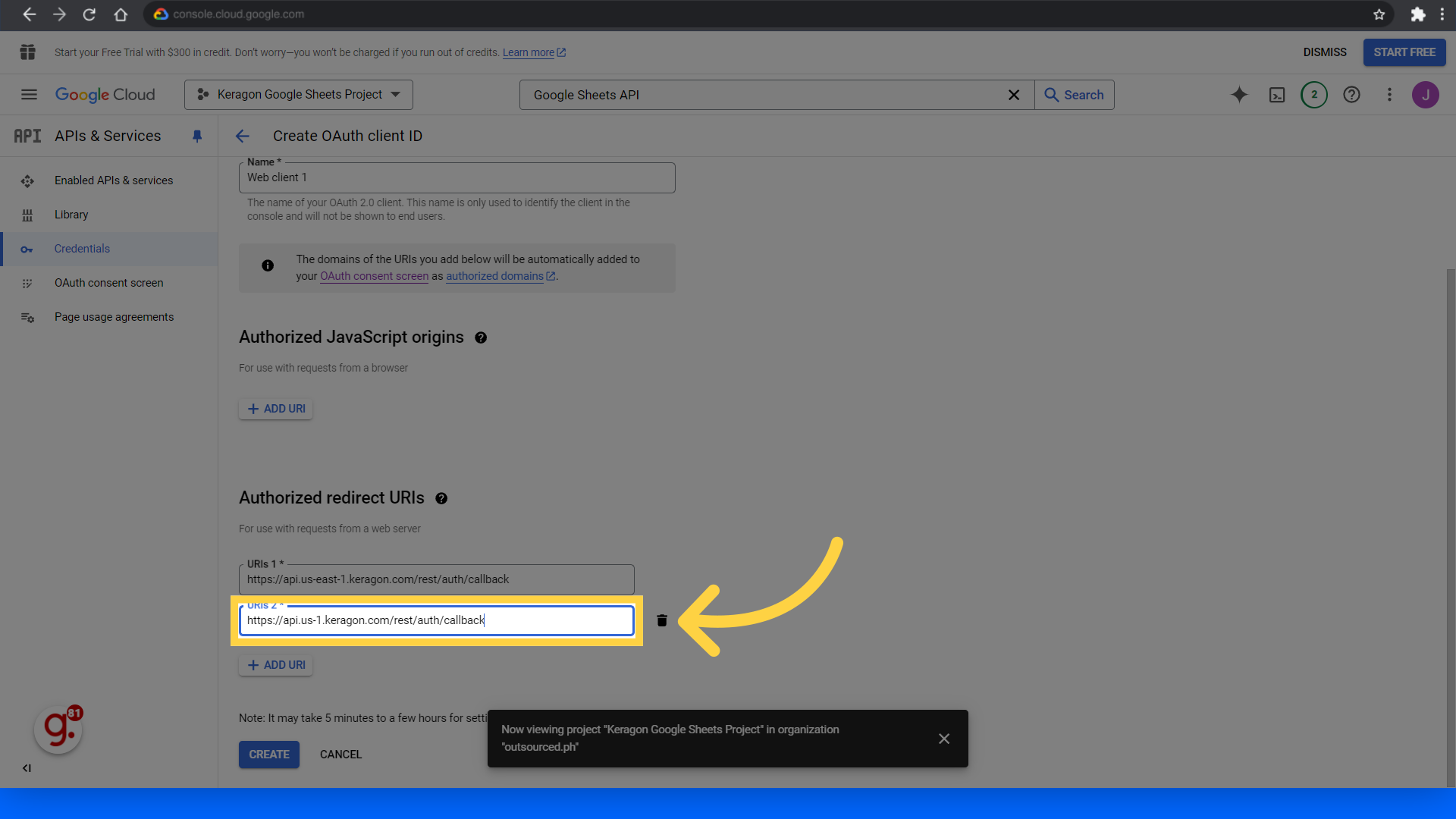Click the free trial gift icon
Viewport: 1456px width, 819px height.
[x=28, y=52]
